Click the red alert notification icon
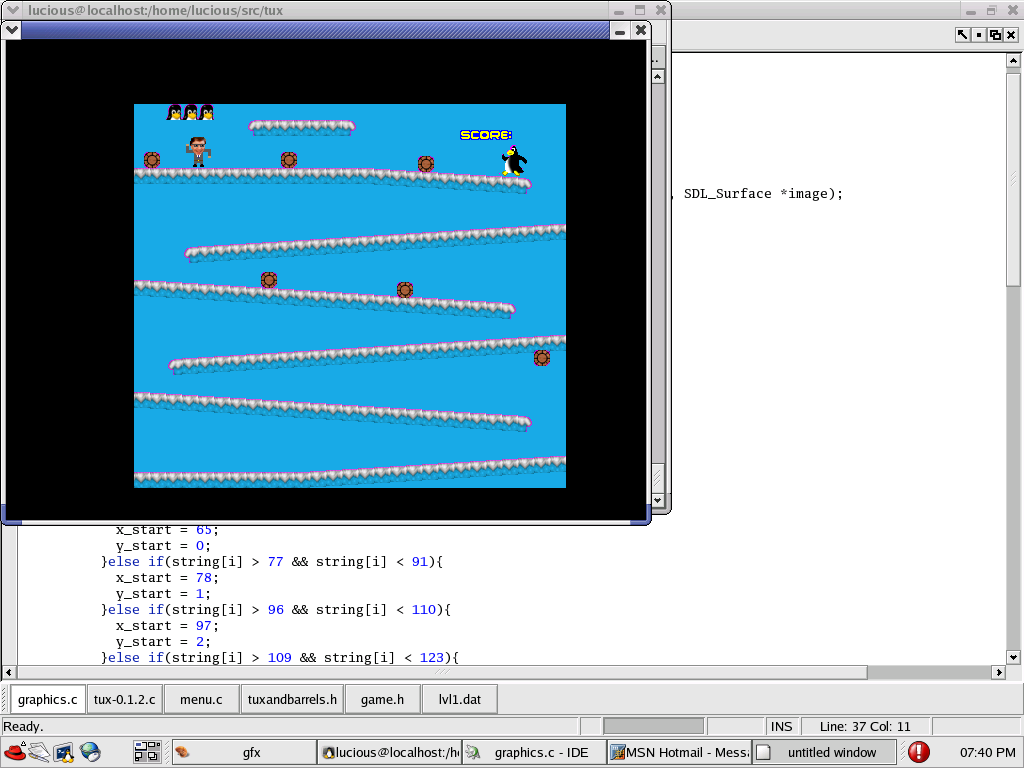This screenshot has height=768, width=1024. pyautogui.click(x=918, y=752)
